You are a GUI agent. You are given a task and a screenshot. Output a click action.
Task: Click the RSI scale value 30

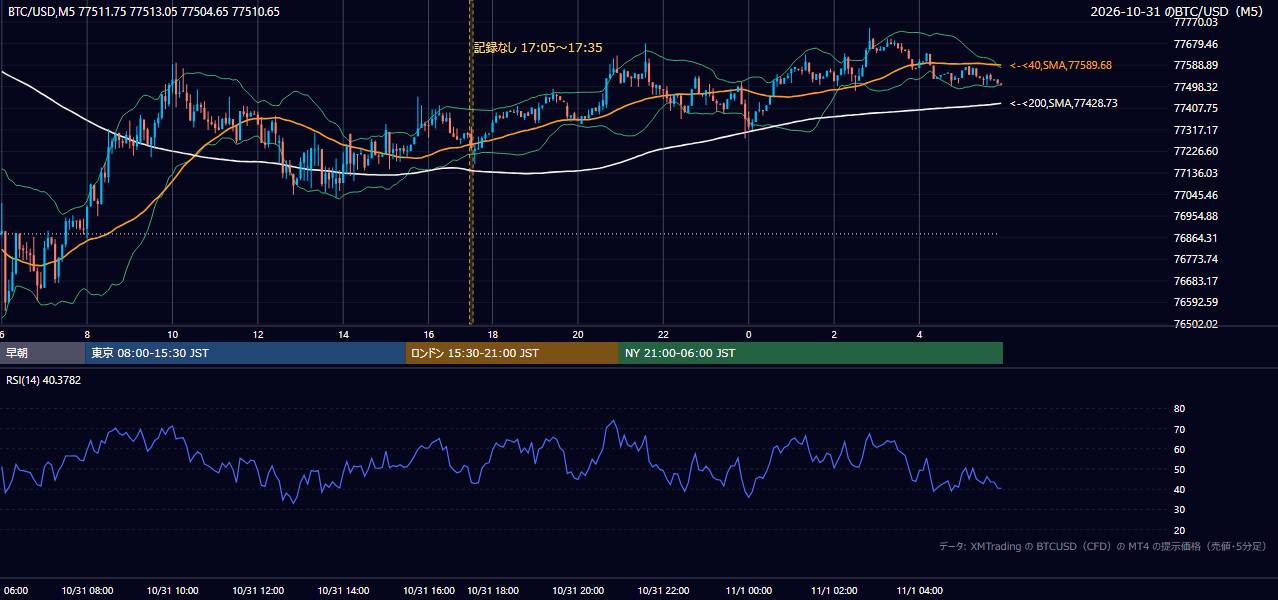point(1179,510)
